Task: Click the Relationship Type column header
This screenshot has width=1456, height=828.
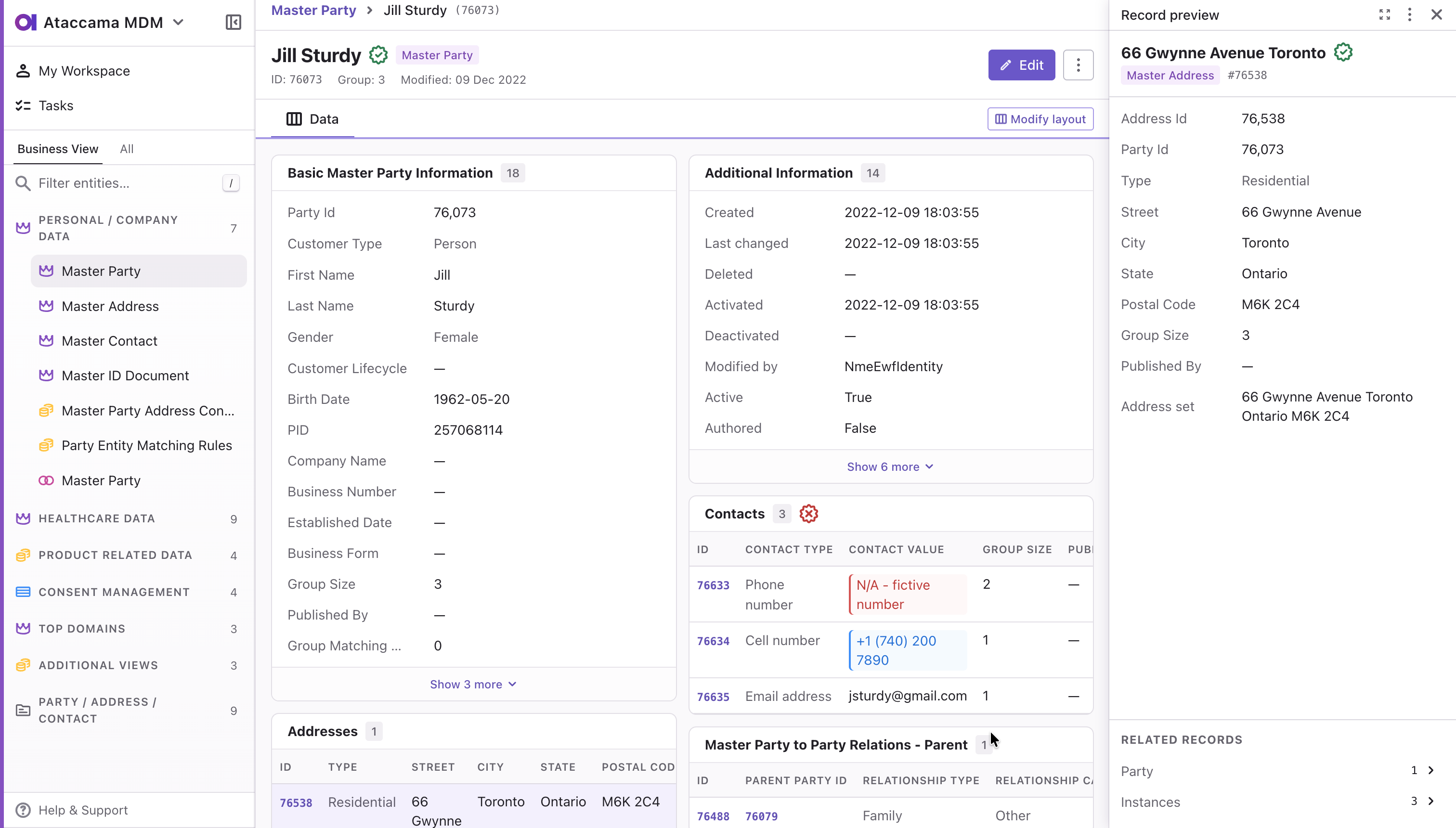Action: 921,780
